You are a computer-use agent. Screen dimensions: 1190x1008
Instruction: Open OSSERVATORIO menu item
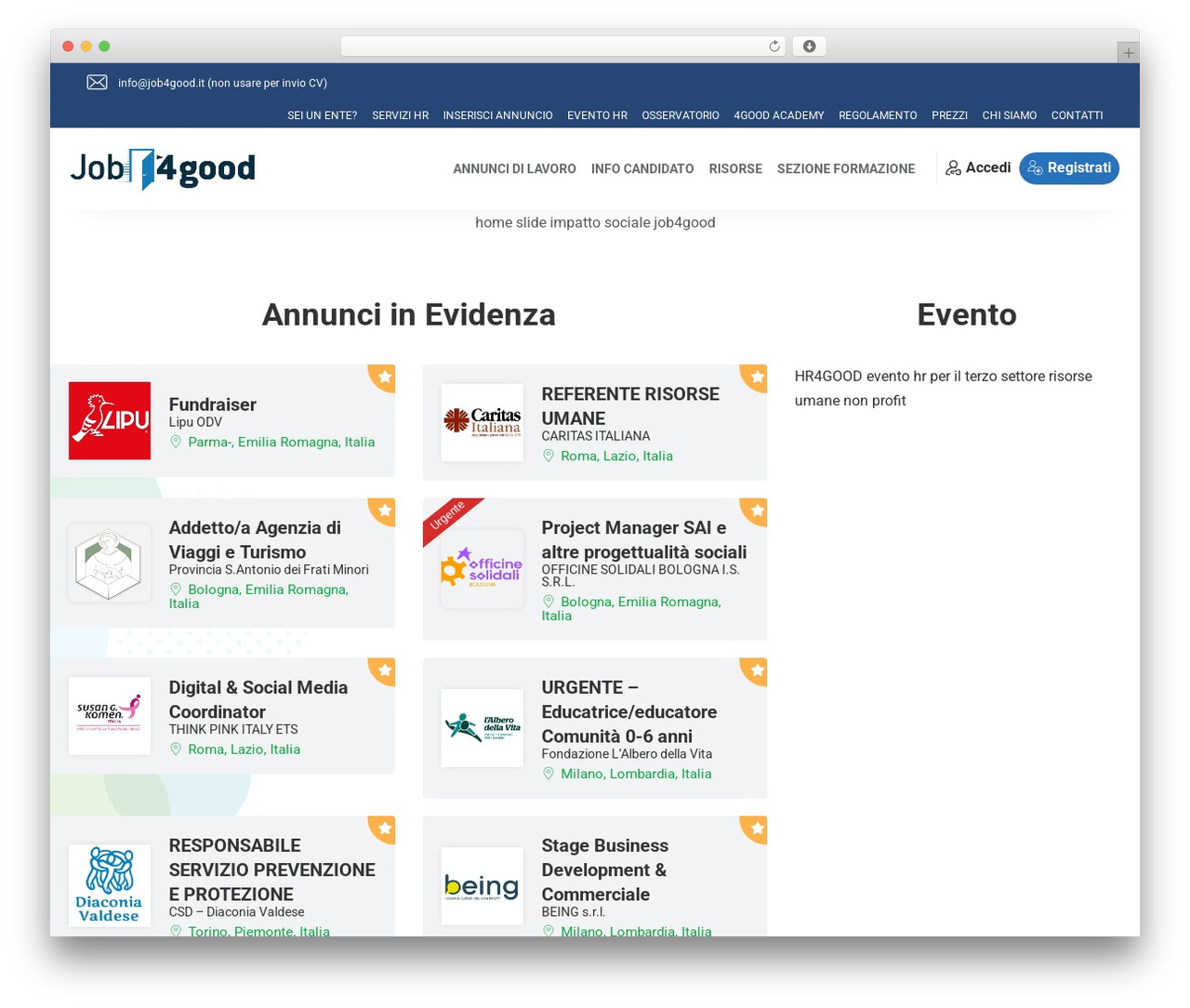681,115
